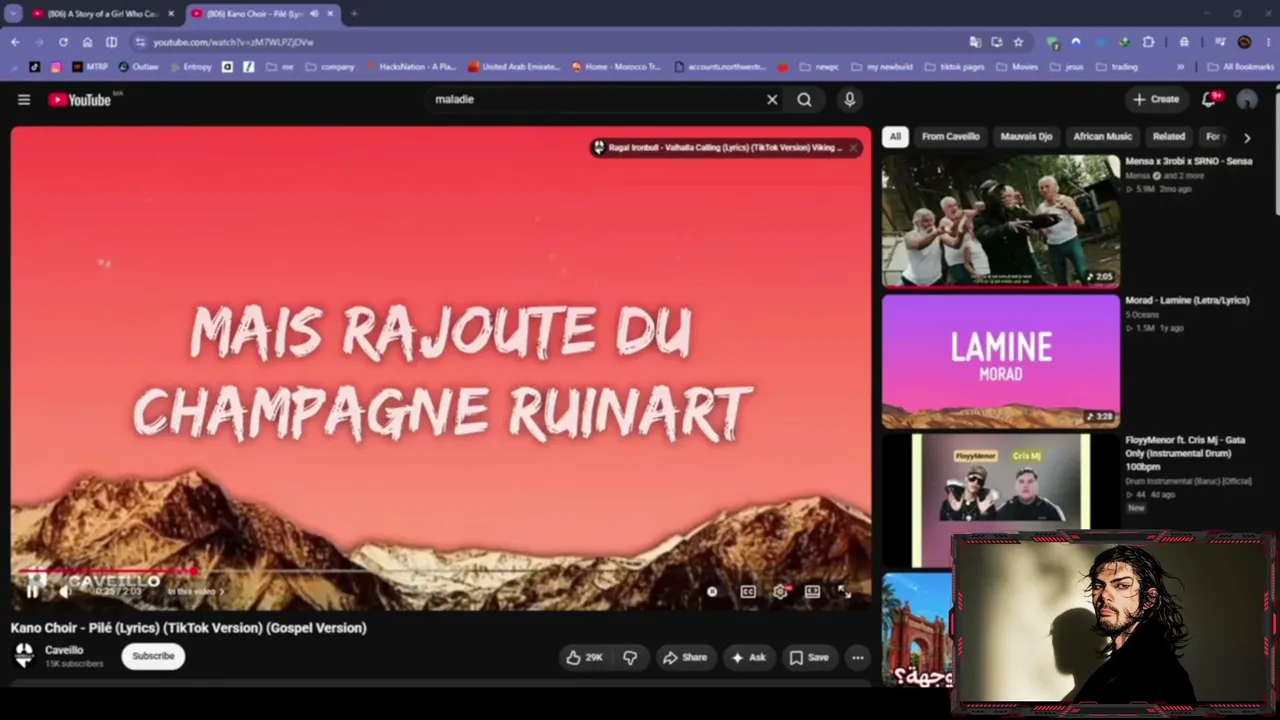The width and height of the screenshot is (1280, 720).
Task: Open the Caveillo channel avatar
Action: (24, 656)
